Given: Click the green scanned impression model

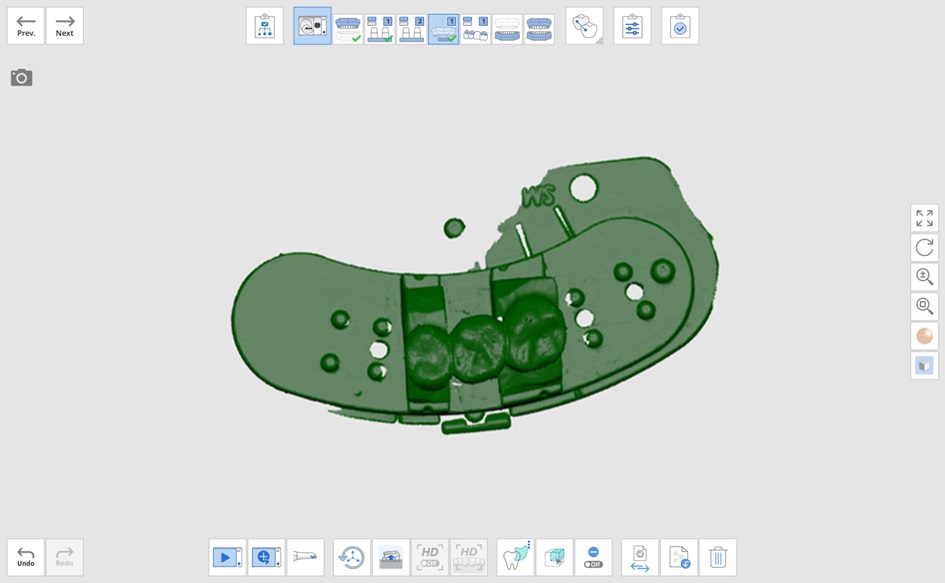Looking at the screenshot, I should coord(476,295).
